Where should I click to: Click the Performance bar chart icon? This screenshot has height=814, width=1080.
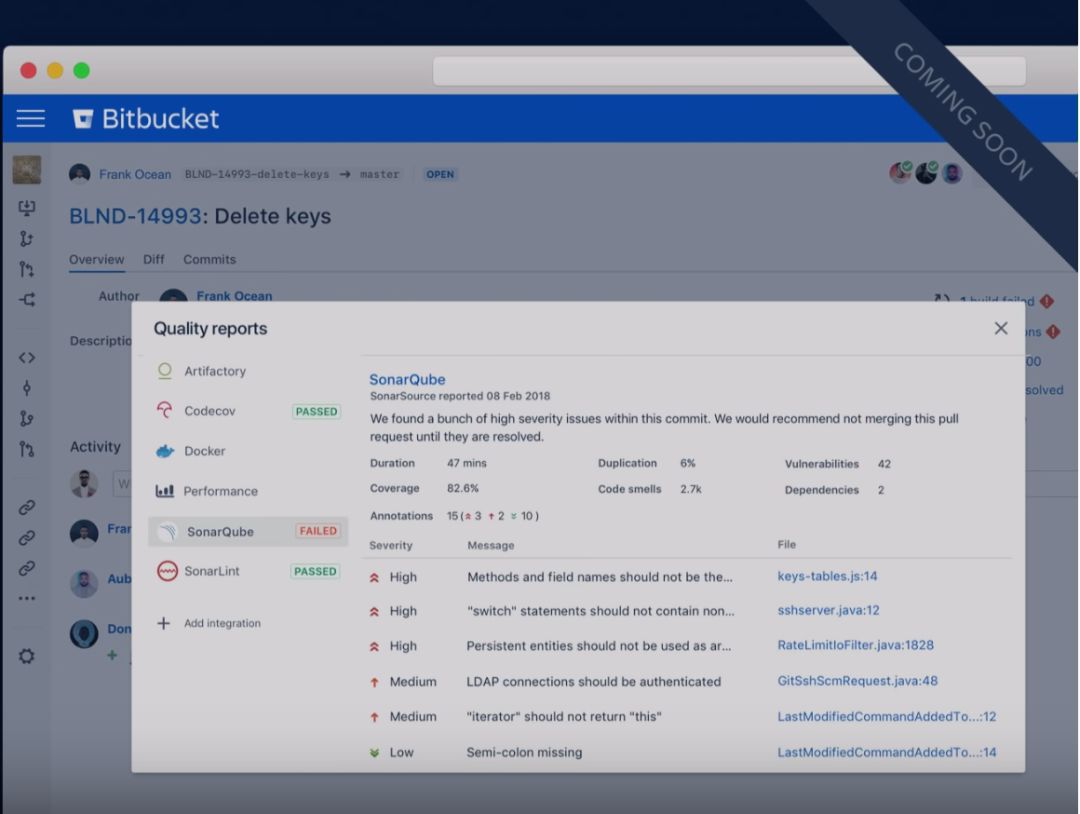(x=165, y=491)
